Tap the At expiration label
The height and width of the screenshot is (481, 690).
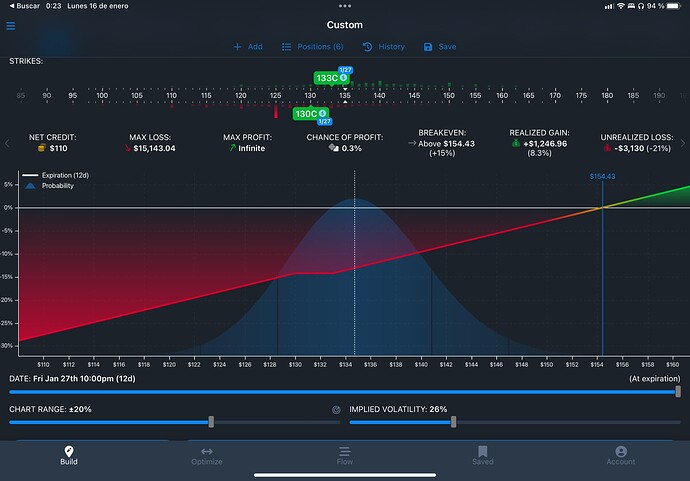coord(654,379)
